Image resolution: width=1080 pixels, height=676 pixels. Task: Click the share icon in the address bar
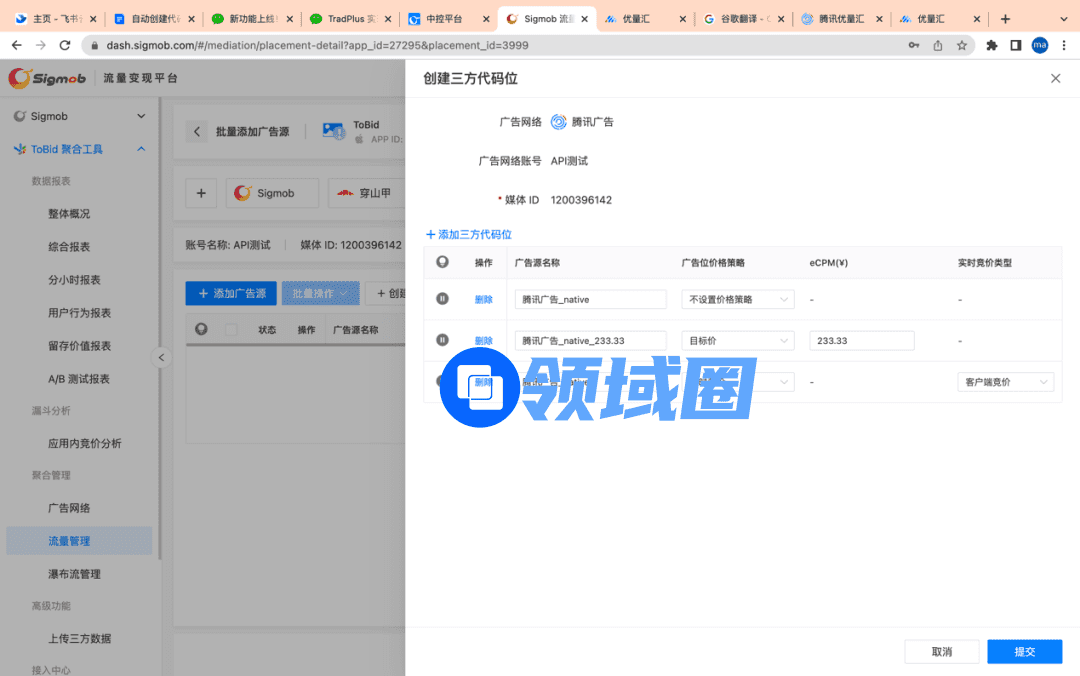938,45
